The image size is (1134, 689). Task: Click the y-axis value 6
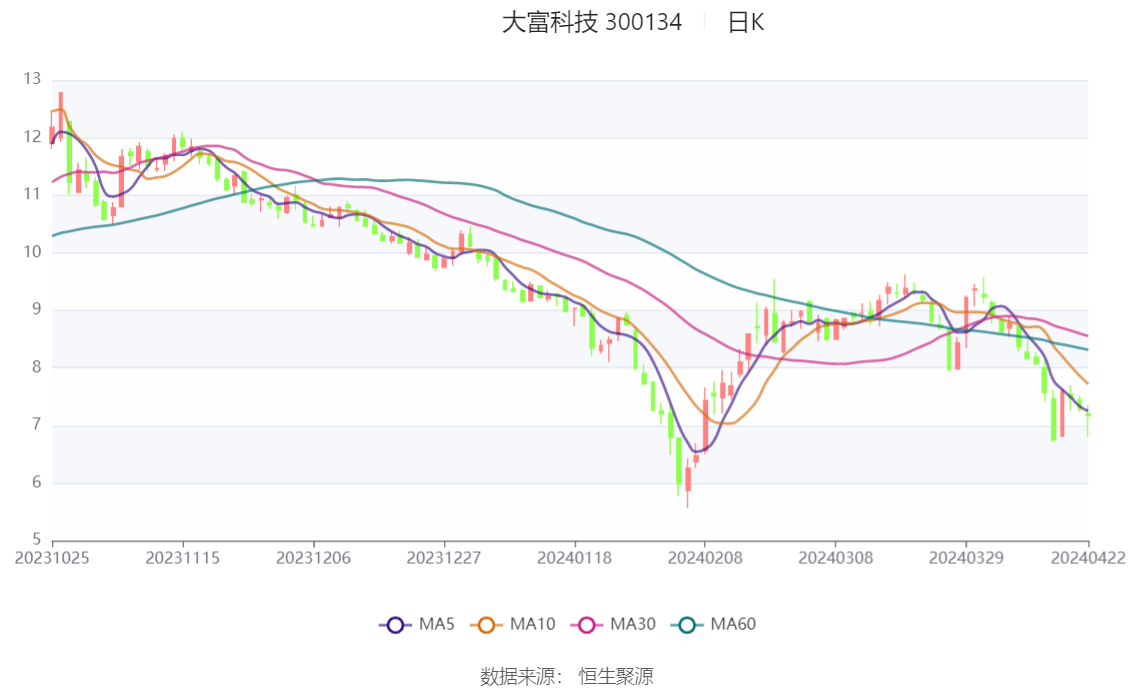click(36, 482)
